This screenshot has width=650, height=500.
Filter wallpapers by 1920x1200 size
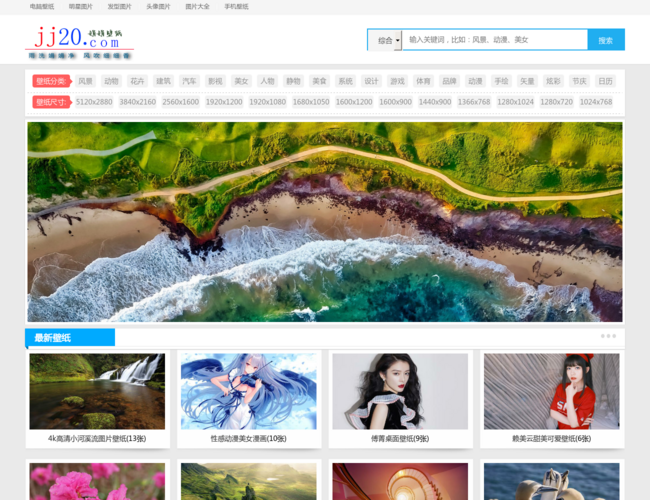coord(224,102)
